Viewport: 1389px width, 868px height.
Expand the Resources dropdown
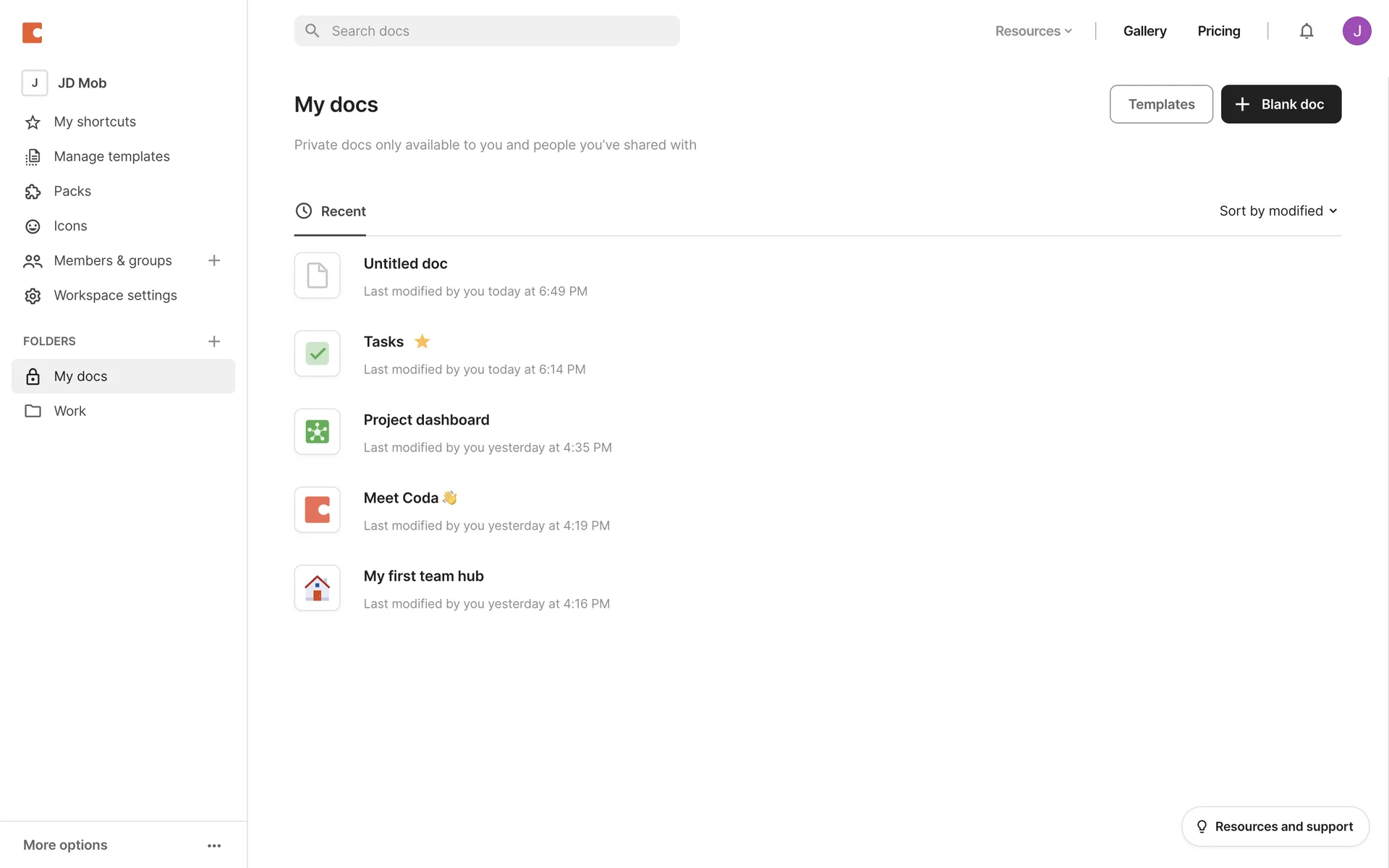(x=1033, y=31)
